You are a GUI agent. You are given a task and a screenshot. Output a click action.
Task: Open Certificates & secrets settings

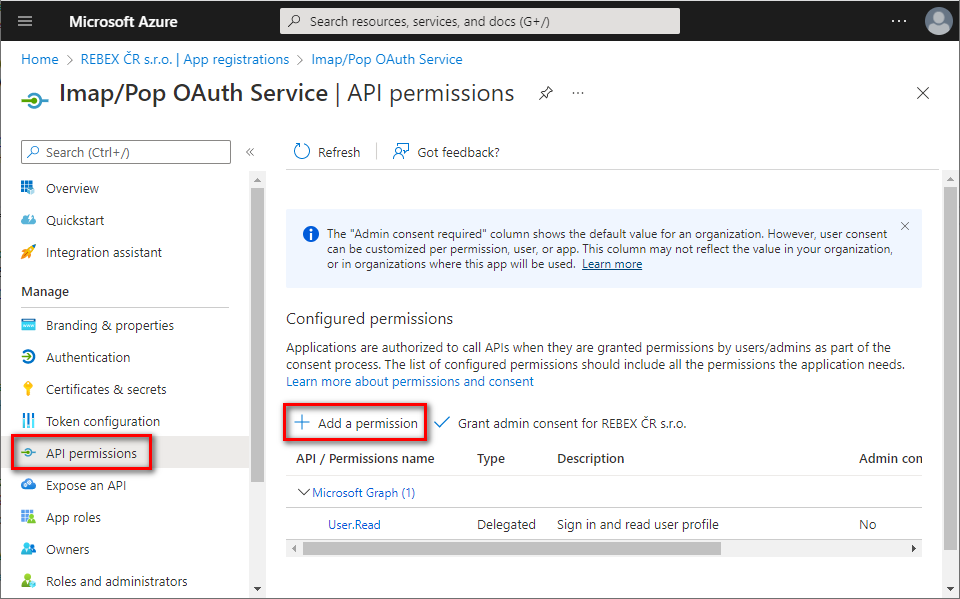click(x=103, y=389)
